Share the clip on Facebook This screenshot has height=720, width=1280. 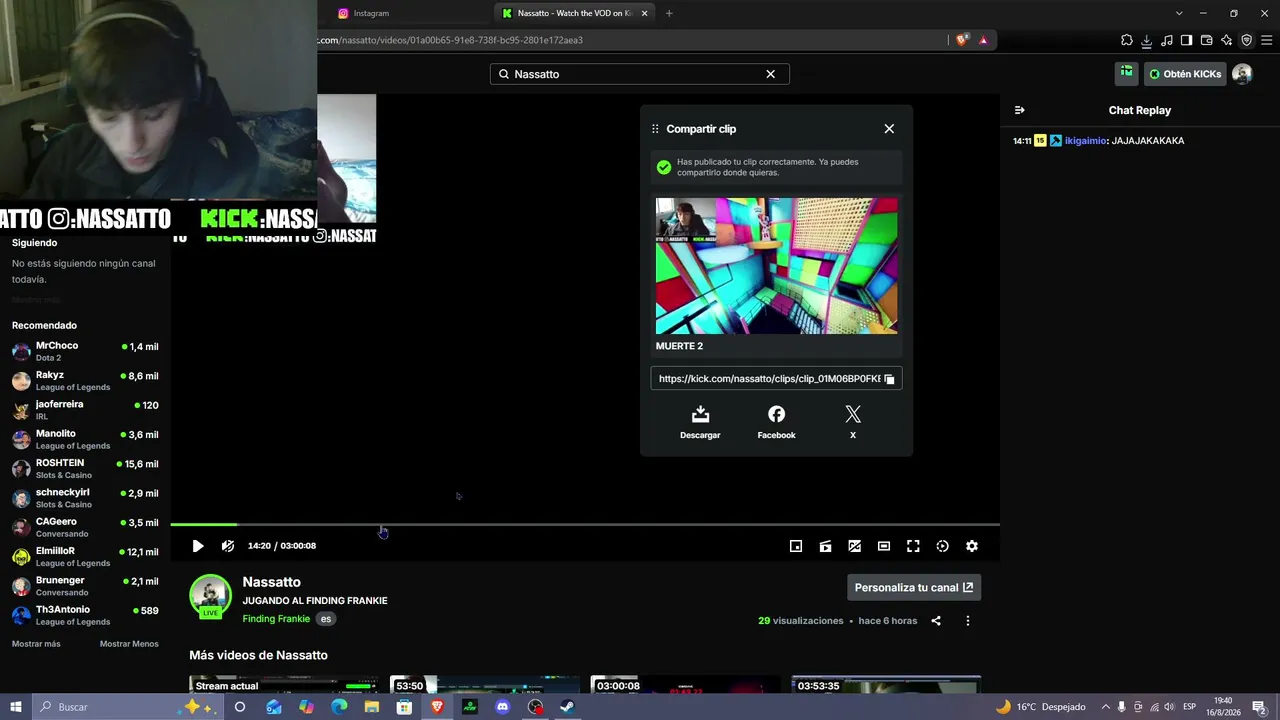point(776,422)
